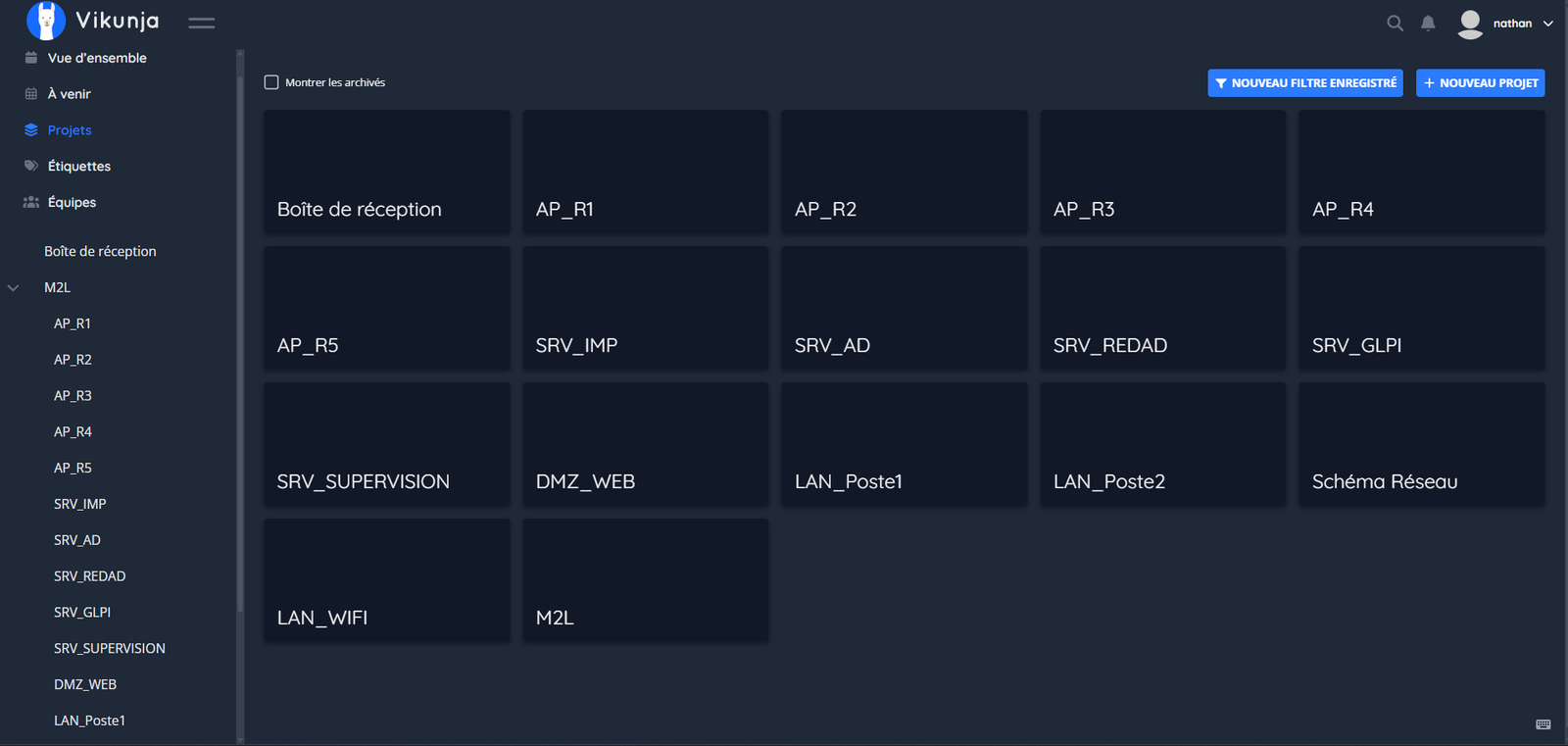The image size is (1568, 746).
Task: Click the Vikunja llama logo
Action: (45, 21)
